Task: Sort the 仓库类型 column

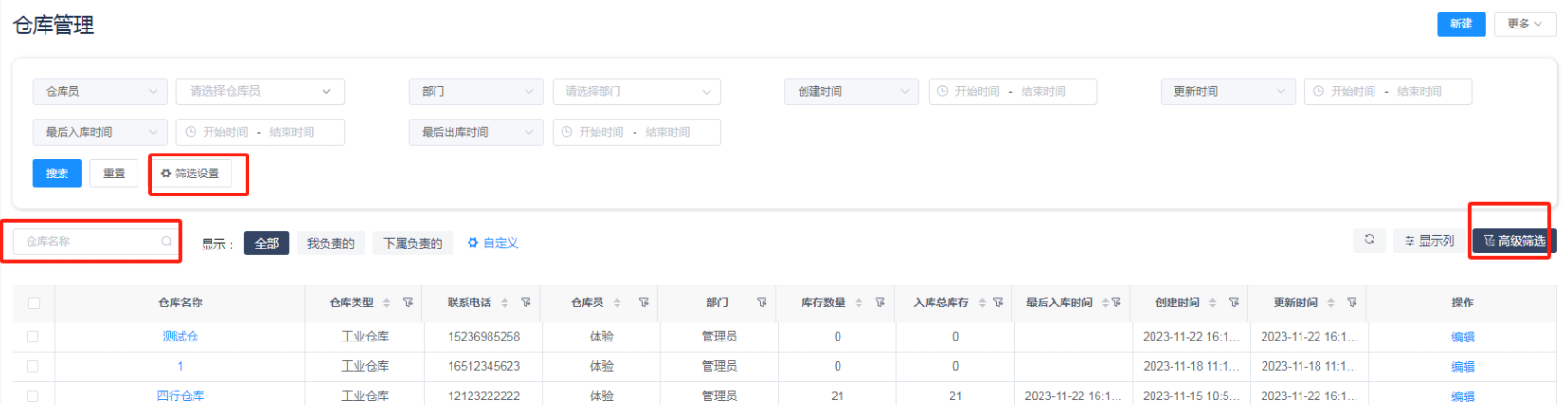Action: [x=386, y=303]
